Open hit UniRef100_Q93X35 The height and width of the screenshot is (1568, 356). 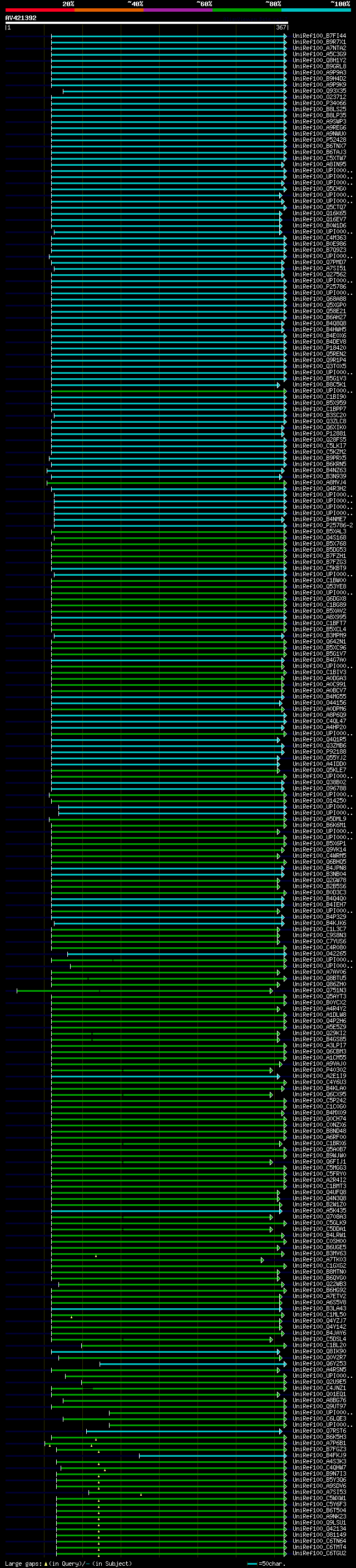[319, 91]
